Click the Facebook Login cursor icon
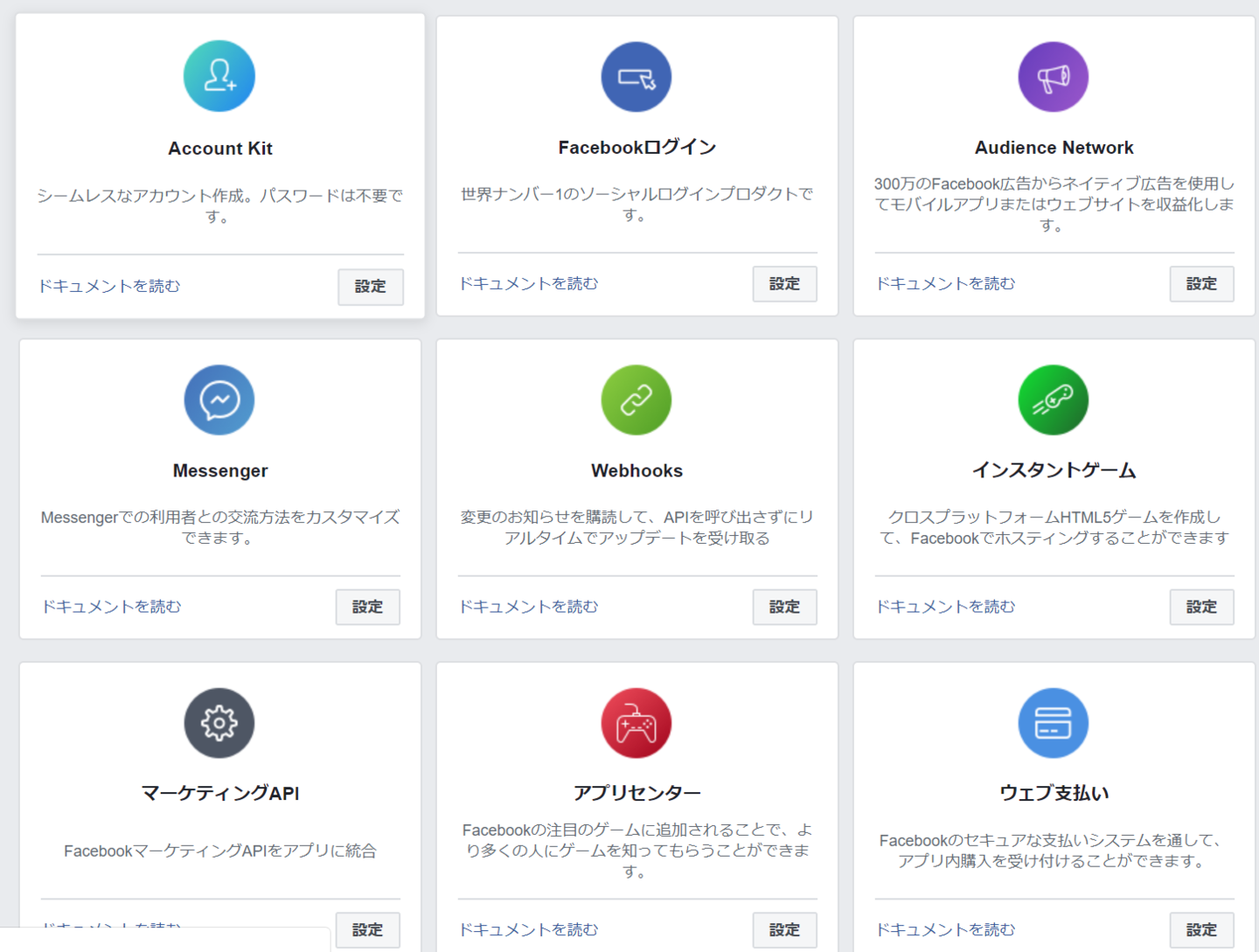The image size is (1259, 952). point(636,77)
